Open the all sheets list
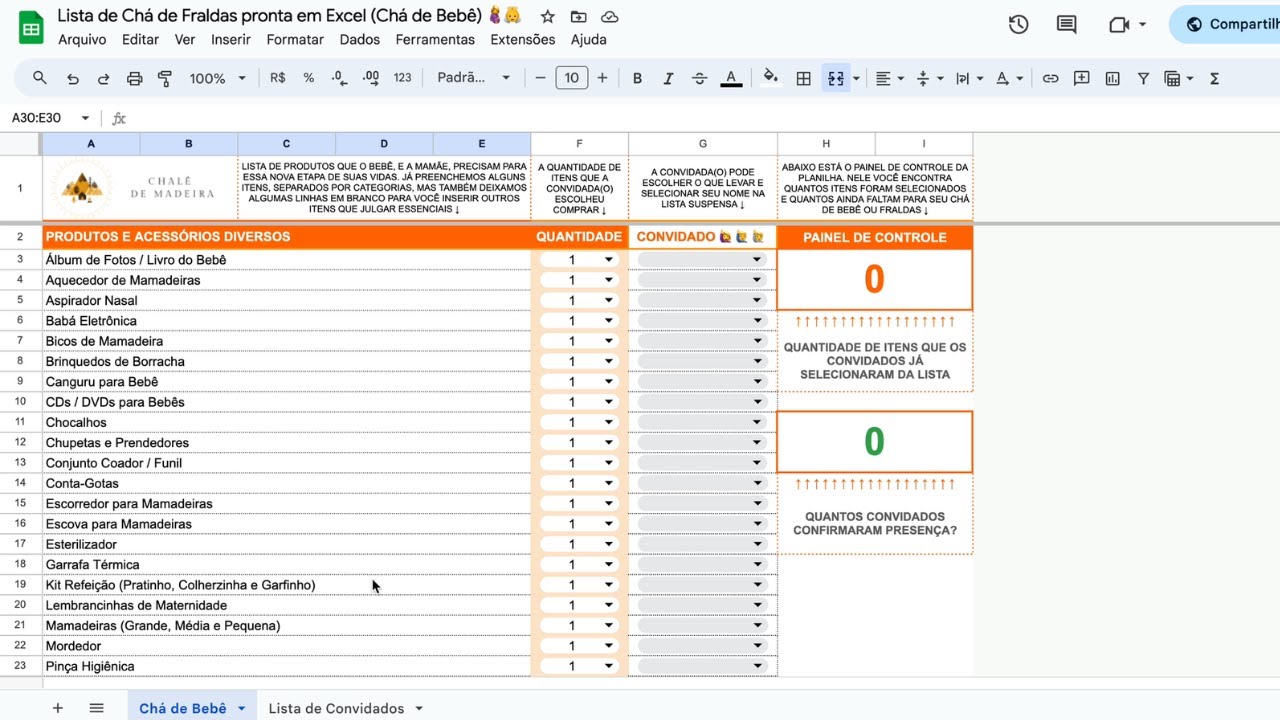This screenshot has height=720, width=1280. coord(97,708)
